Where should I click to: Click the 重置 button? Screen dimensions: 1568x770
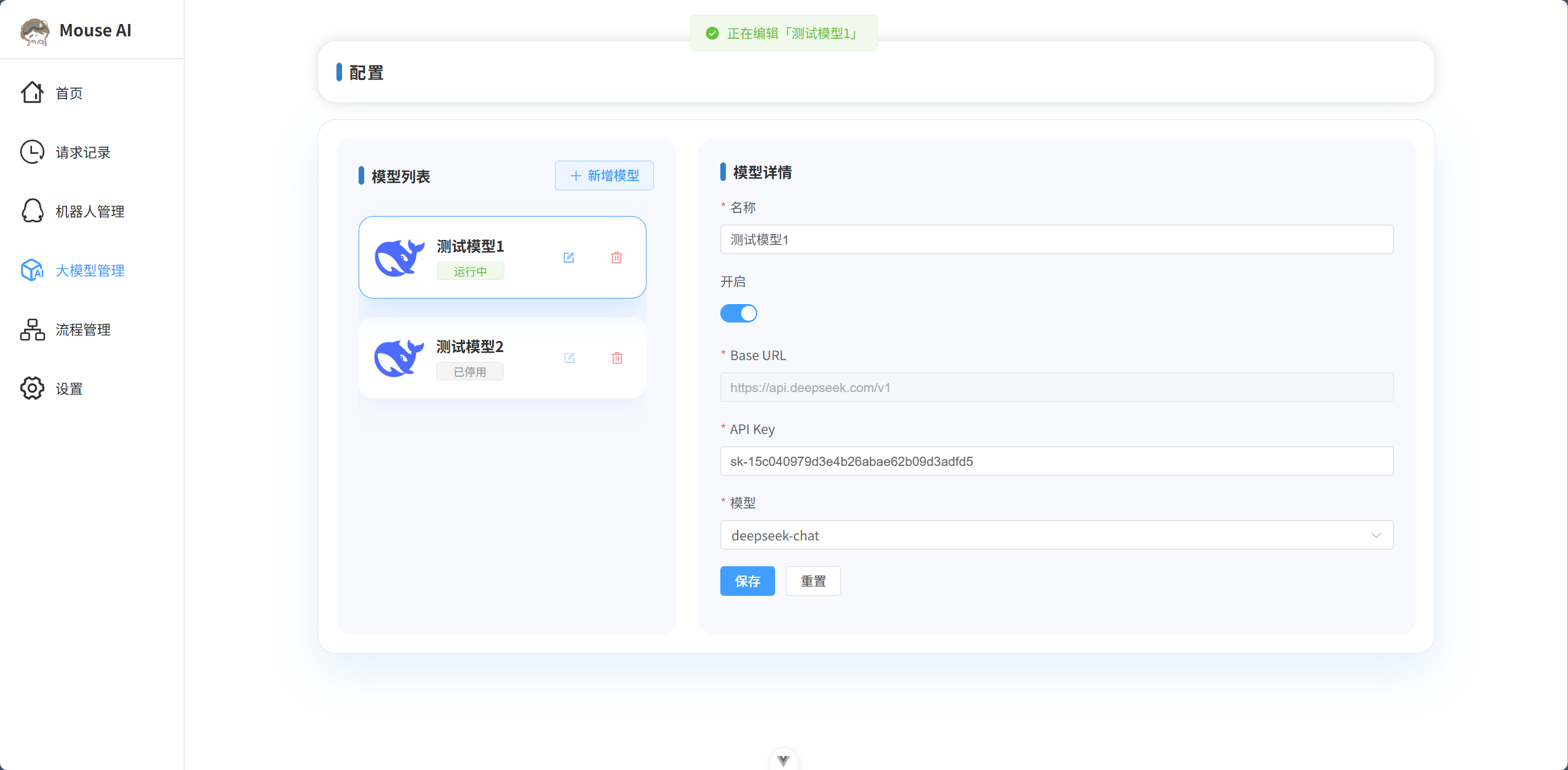(813, 580)
